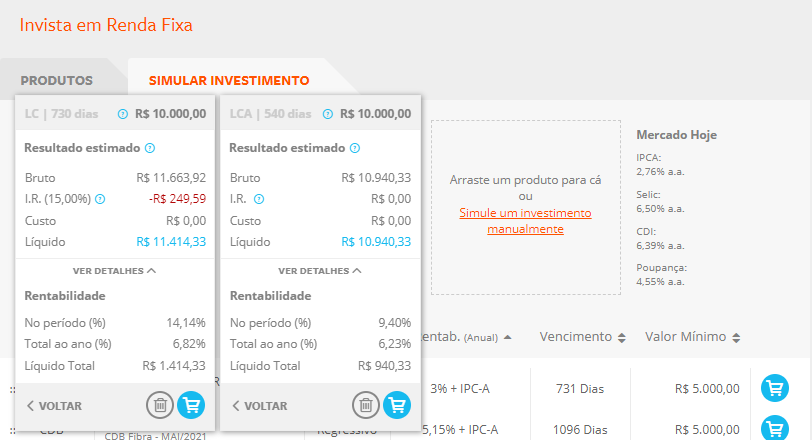Click info icon by LCA Resultado estimado
Image resolution: width=812 pixels, height=440 pixels.
pyautogui.click(x=354, y=148)
